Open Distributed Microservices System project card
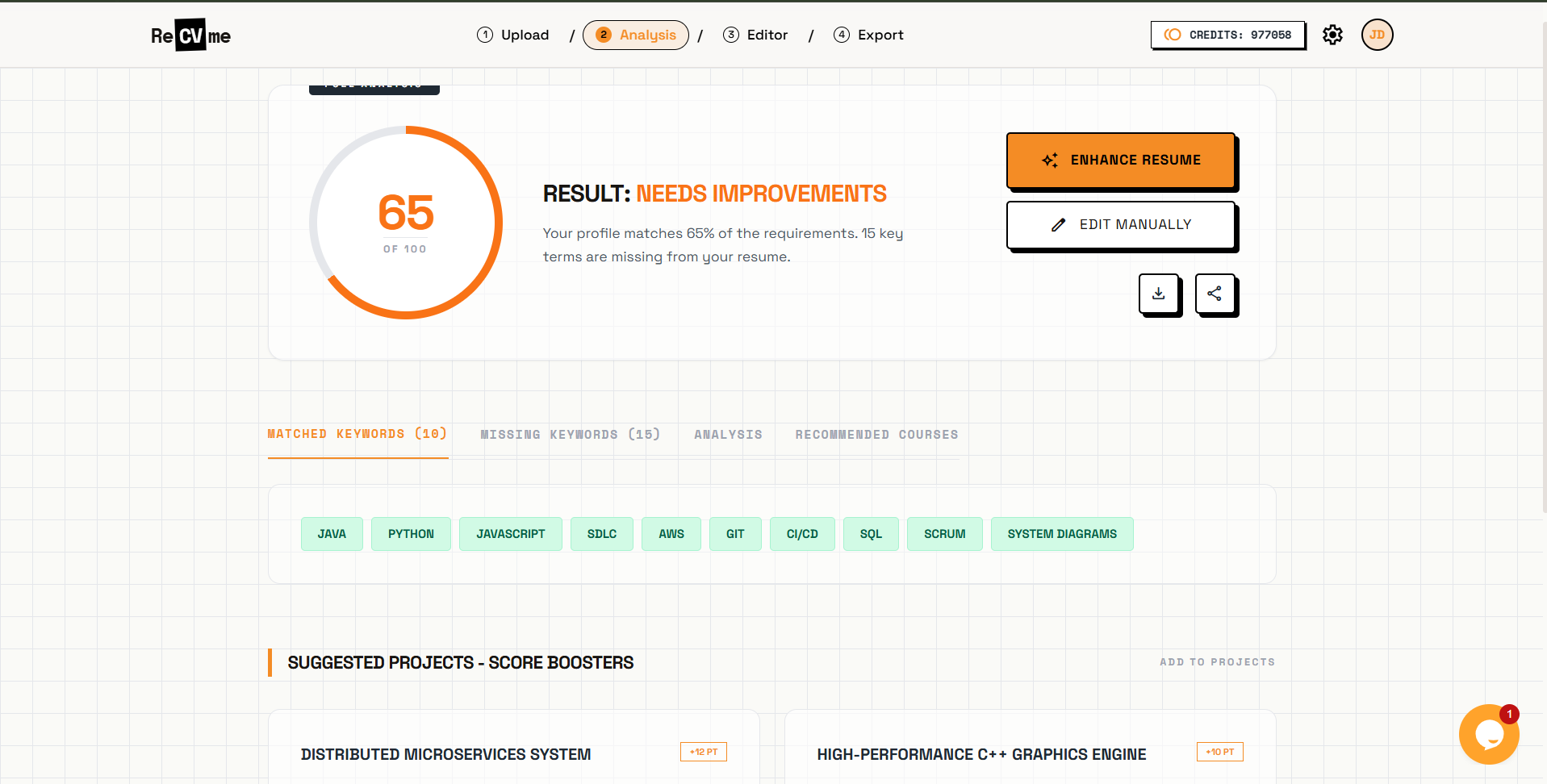The width and height of the screenshot is (1547, 784). pyautogui.click(x=514, y=747)
